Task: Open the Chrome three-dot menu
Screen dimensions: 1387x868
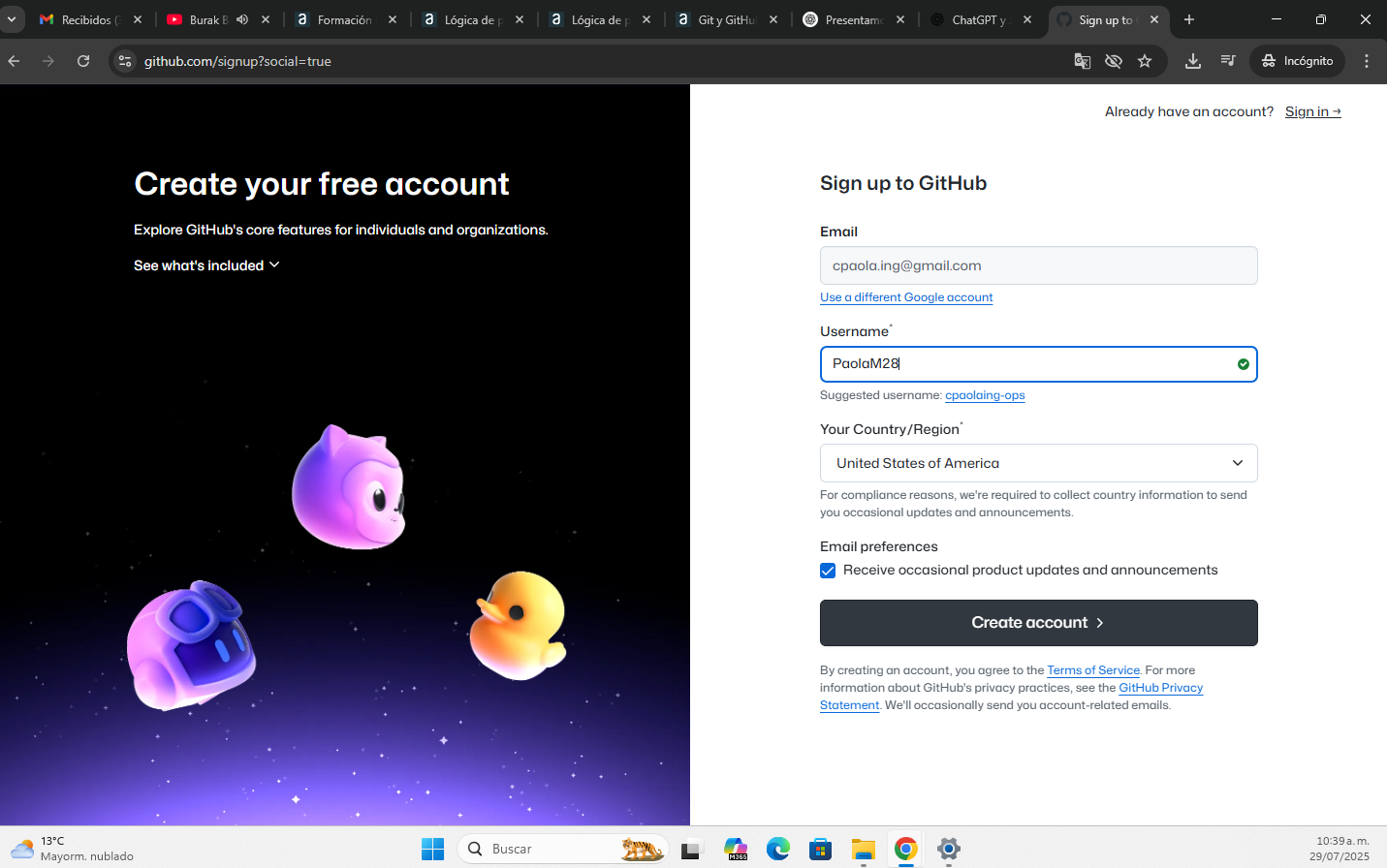Action: [1367, 61]
